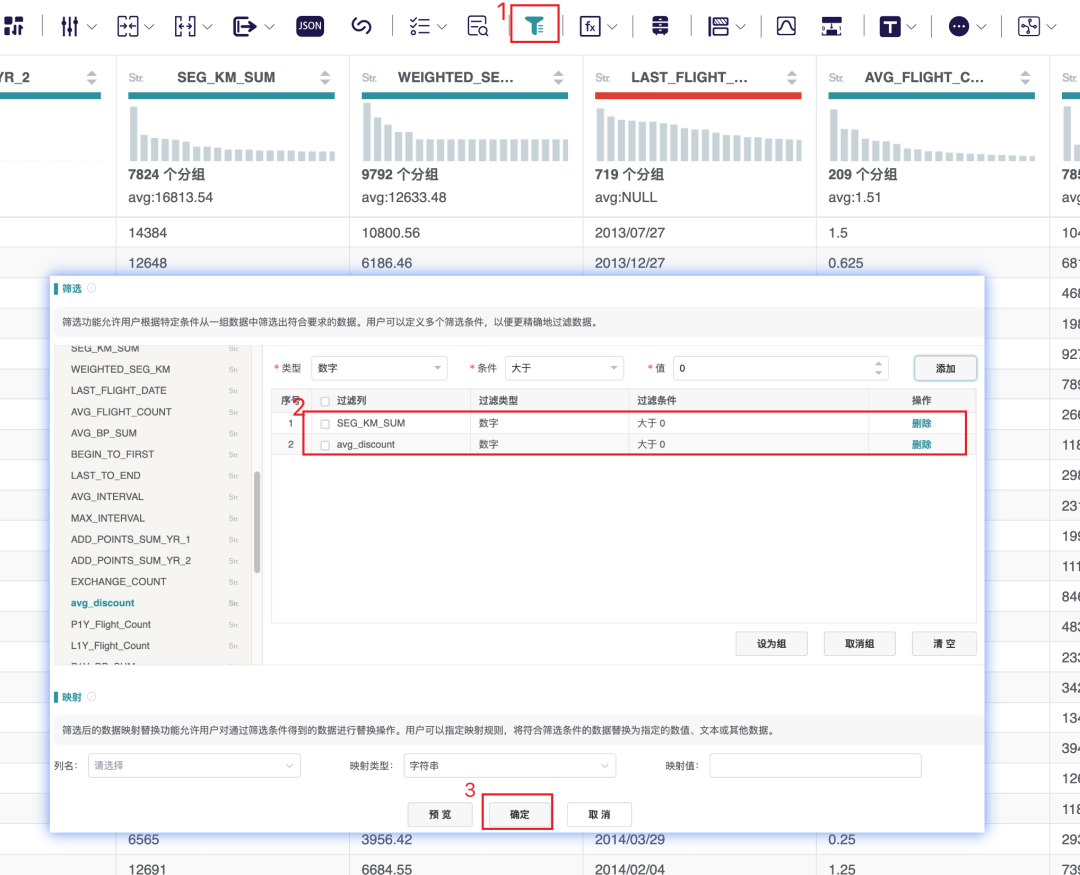Image resolution: width=1080 pixels, height=875 pixels.
Task: Click the network nodes icon in toolbar
Action: (x=1029, y=26)
